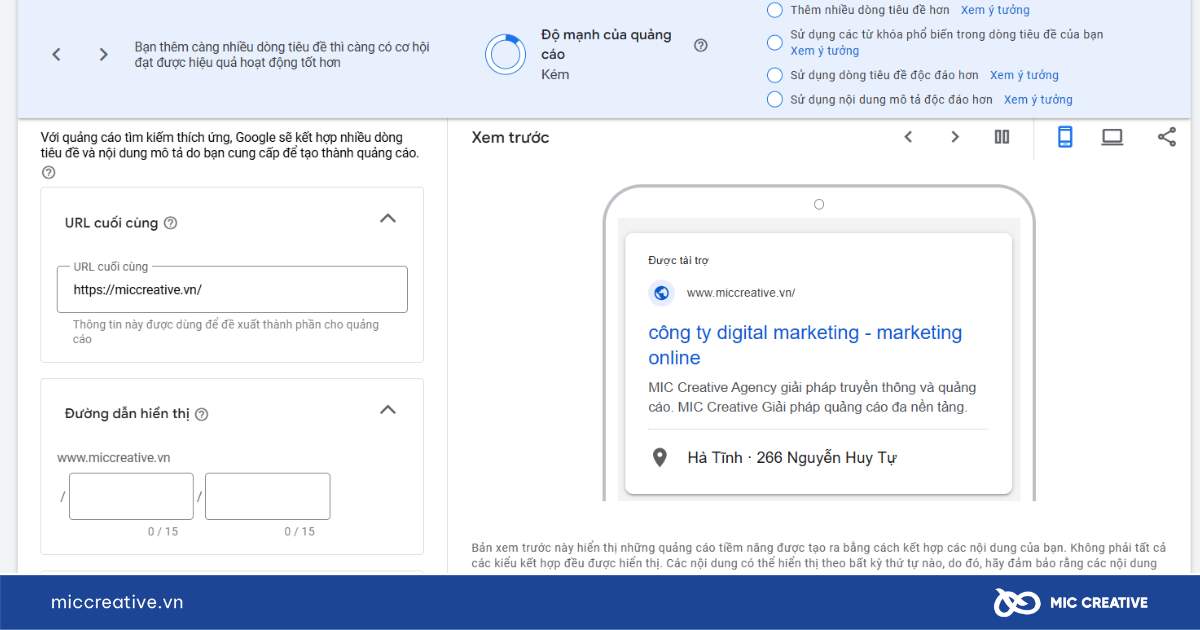Show the next ad preview
This screenshot has height=630, width=1200.
point(955,137)
